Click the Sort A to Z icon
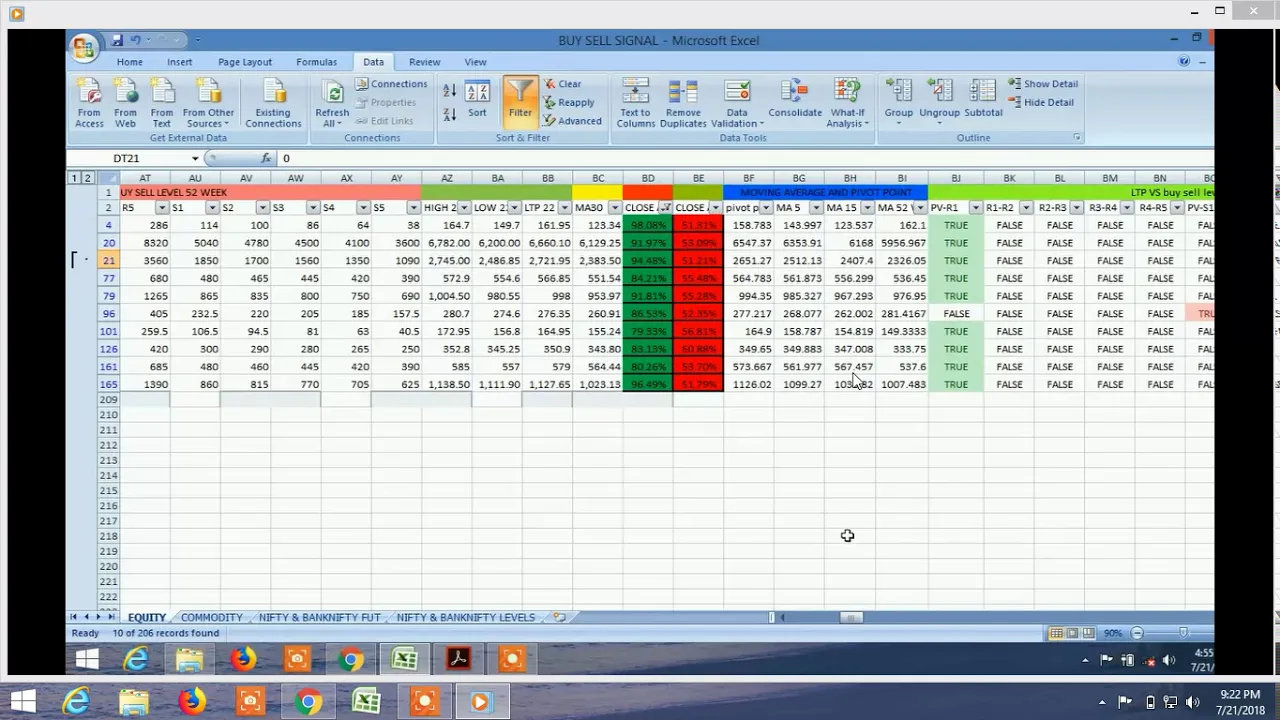Image resolution: width=1280 pixels, height=720 pixels. click(449, 91)
